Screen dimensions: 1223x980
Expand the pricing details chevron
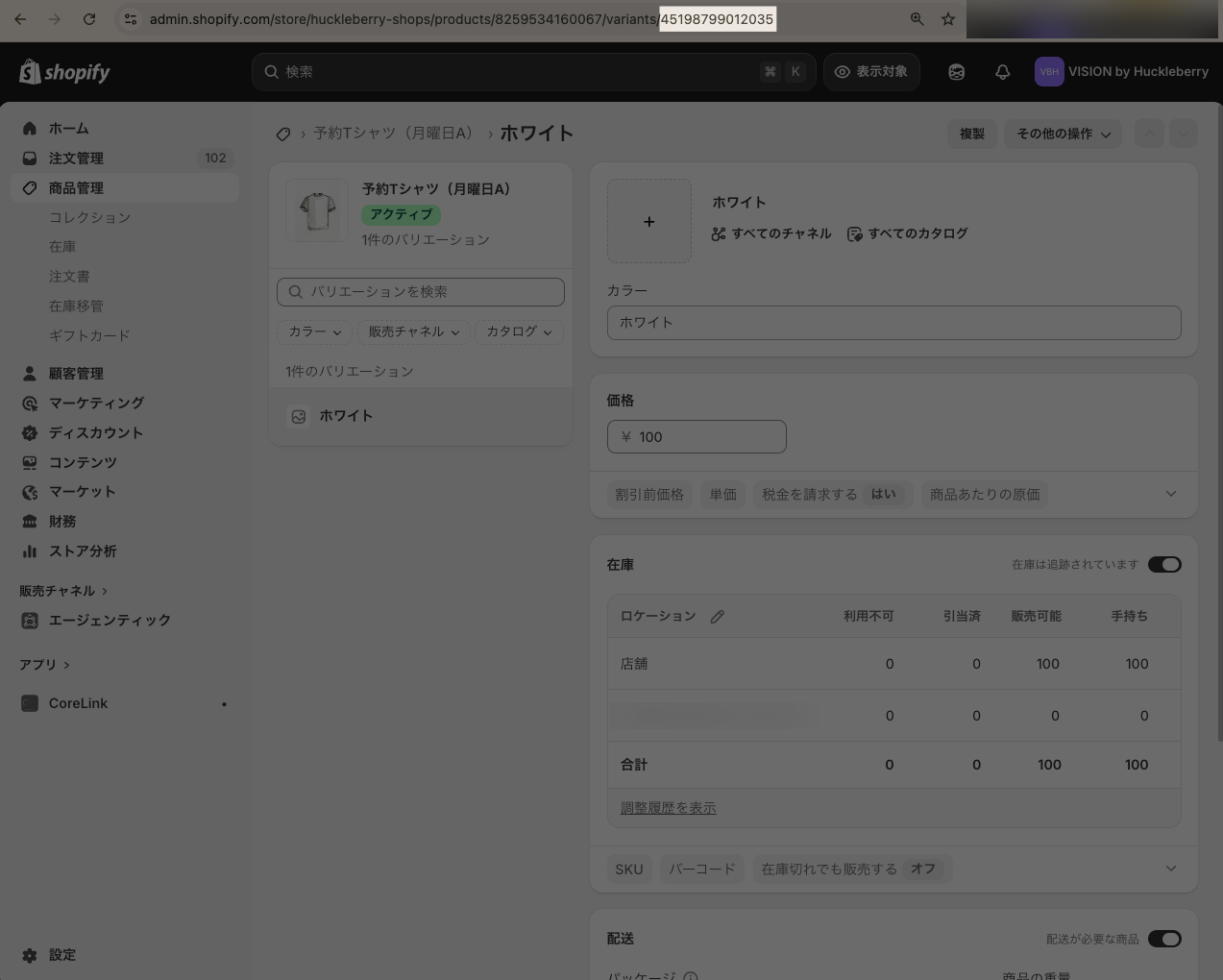click(x=1170, y=494)
